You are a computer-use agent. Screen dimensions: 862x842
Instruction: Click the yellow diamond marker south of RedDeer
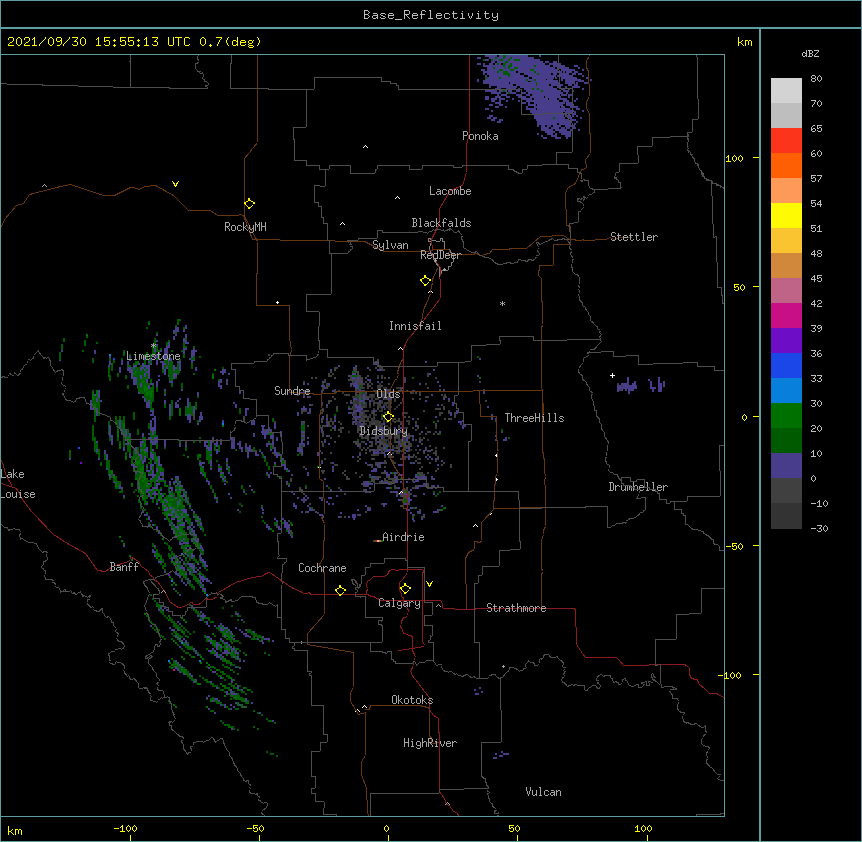pyautogui.click(x=425, y=281)
